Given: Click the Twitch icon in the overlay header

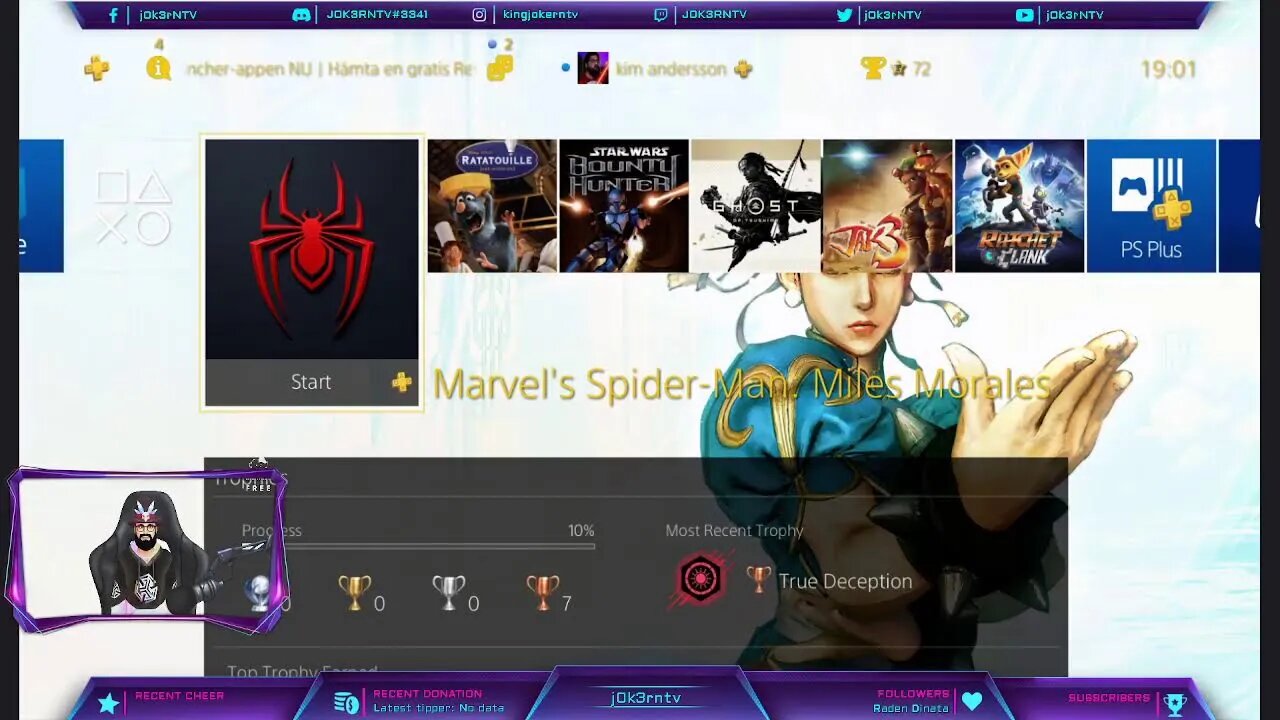Looking at the screenshot, I should [661, 15].
